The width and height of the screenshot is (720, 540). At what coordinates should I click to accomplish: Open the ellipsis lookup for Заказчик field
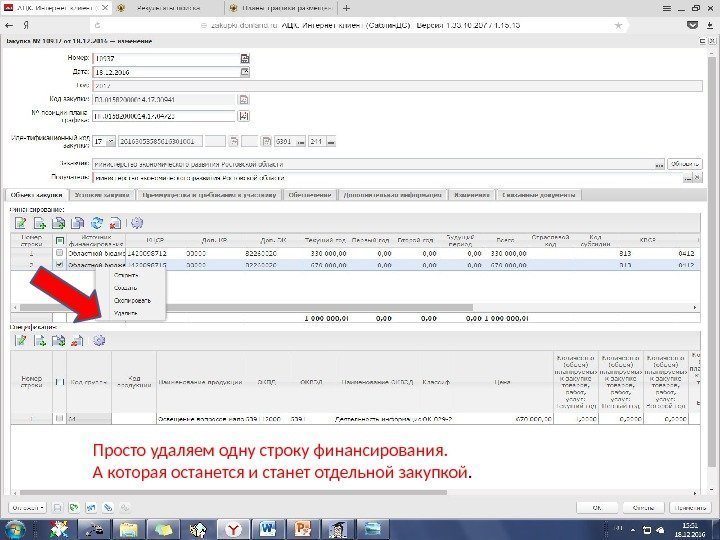click(659, 164)
